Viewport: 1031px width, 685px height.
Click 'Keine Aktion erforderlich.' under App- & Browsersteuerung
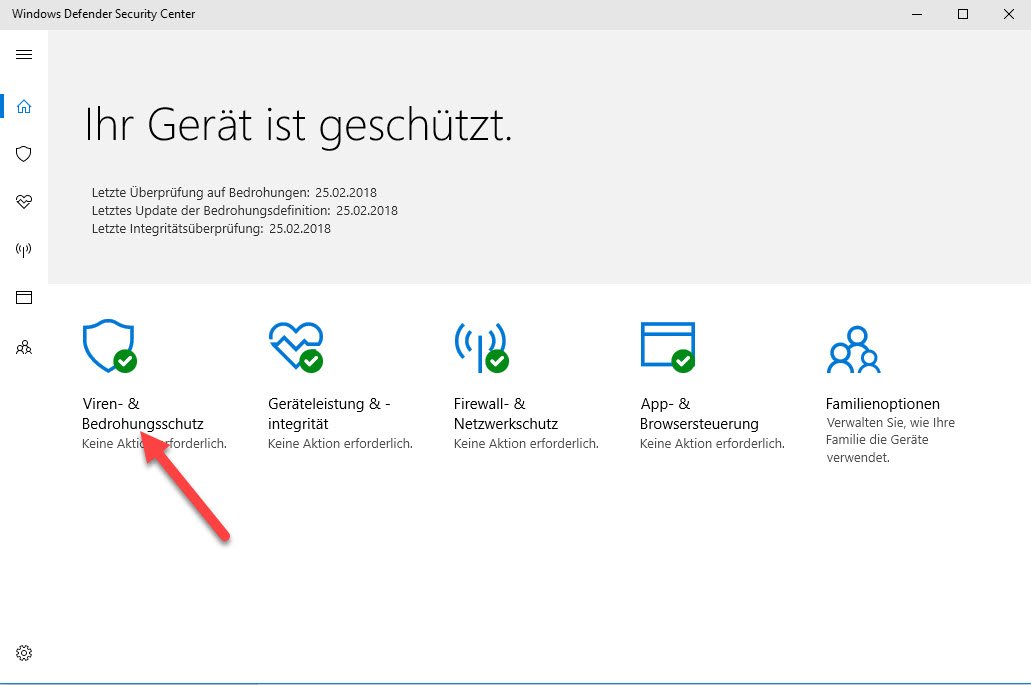[712, 444]
